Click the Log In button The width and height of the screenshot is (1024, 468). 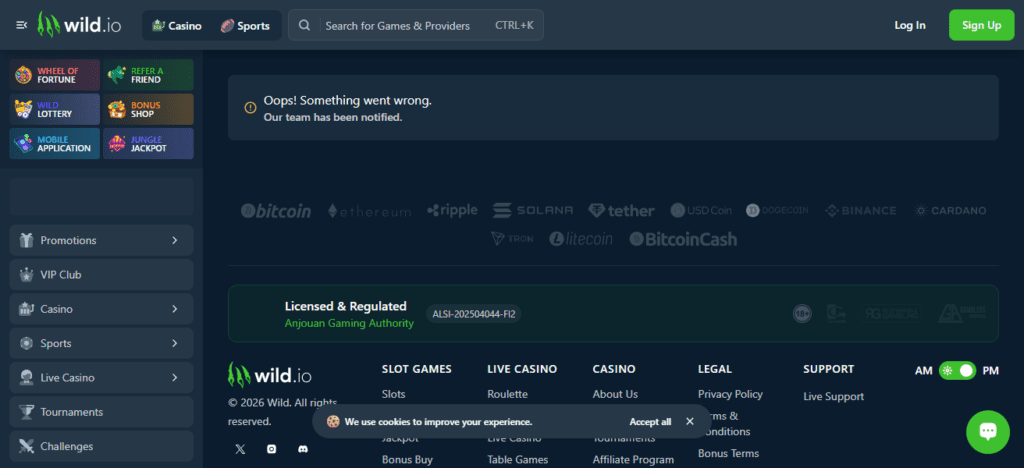click(910, 25)
